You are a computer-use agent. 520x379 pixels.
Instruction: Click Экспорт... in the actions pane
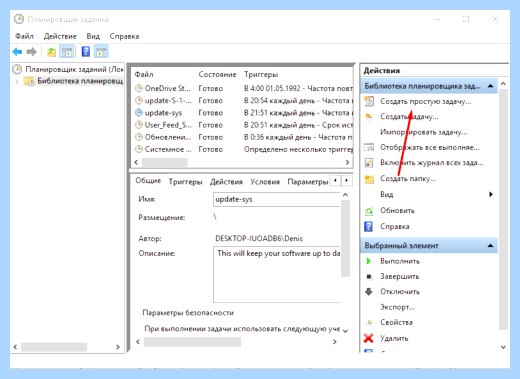click(397, 307)
